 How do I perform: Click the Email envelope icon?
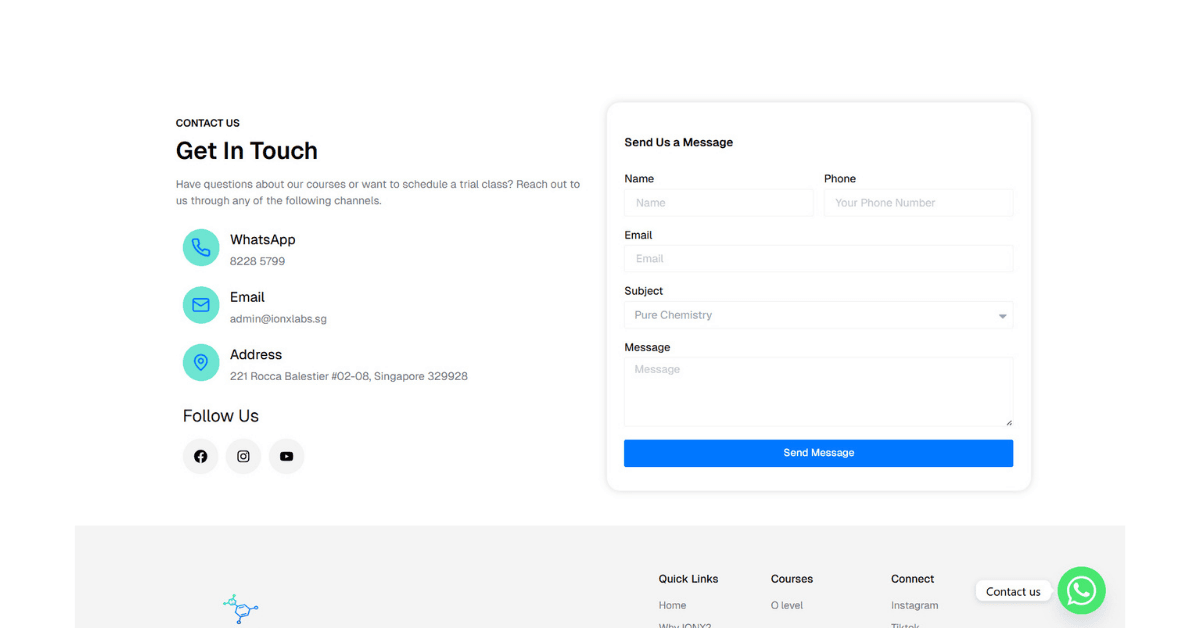[201, 305]
